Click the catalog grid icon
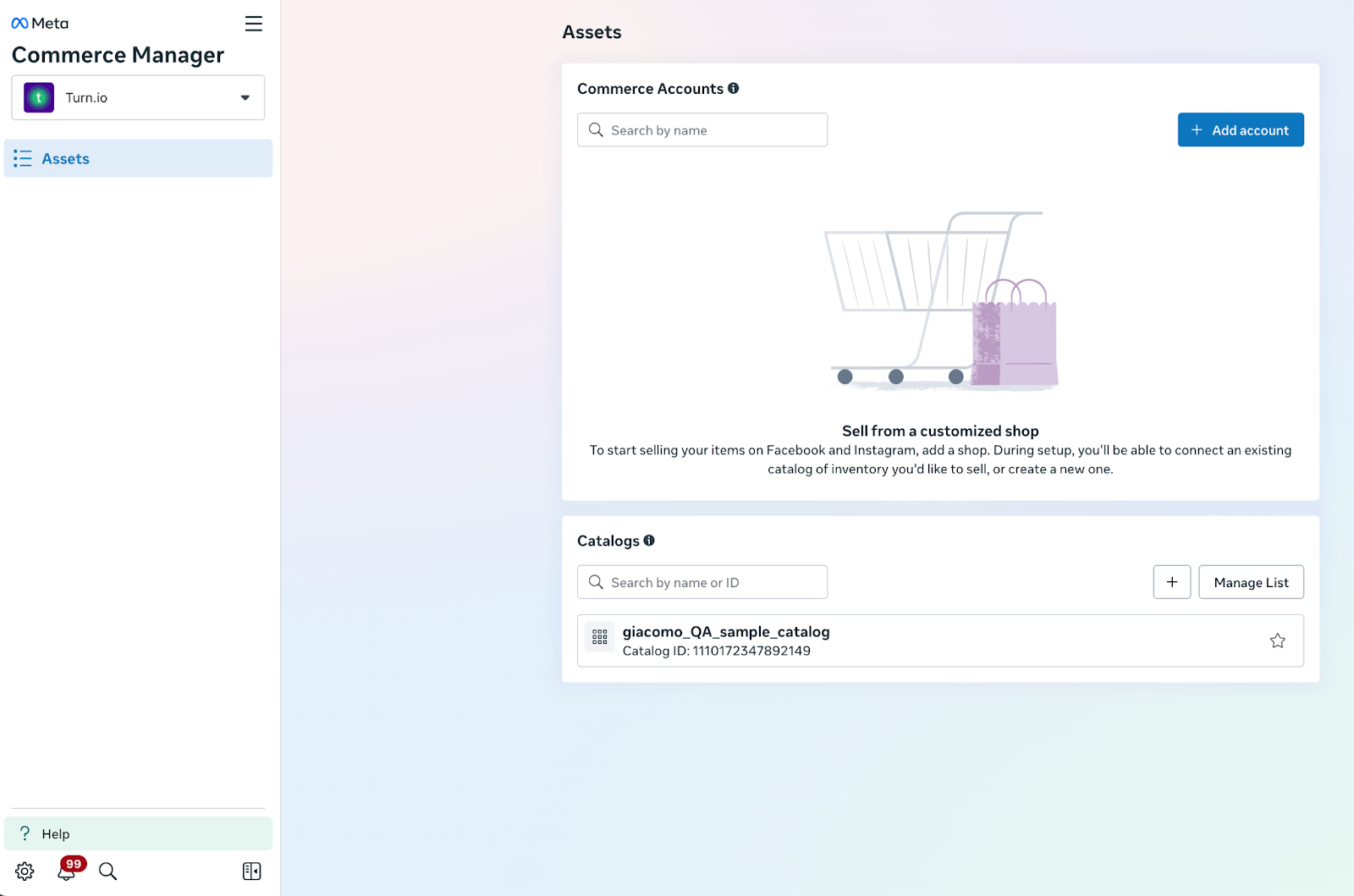This screenshot has height=896, width=1354. pos(600,637)
